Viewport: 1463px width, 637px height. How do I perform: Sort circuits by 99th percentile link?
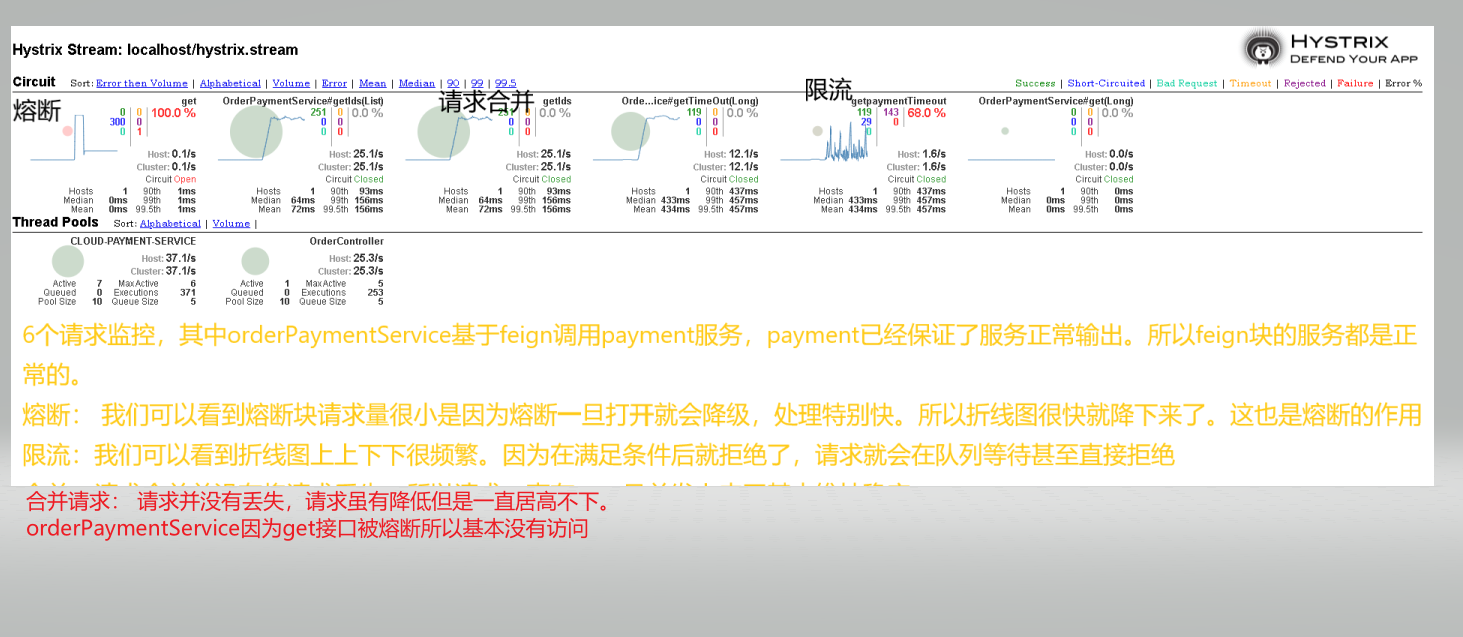477,84
